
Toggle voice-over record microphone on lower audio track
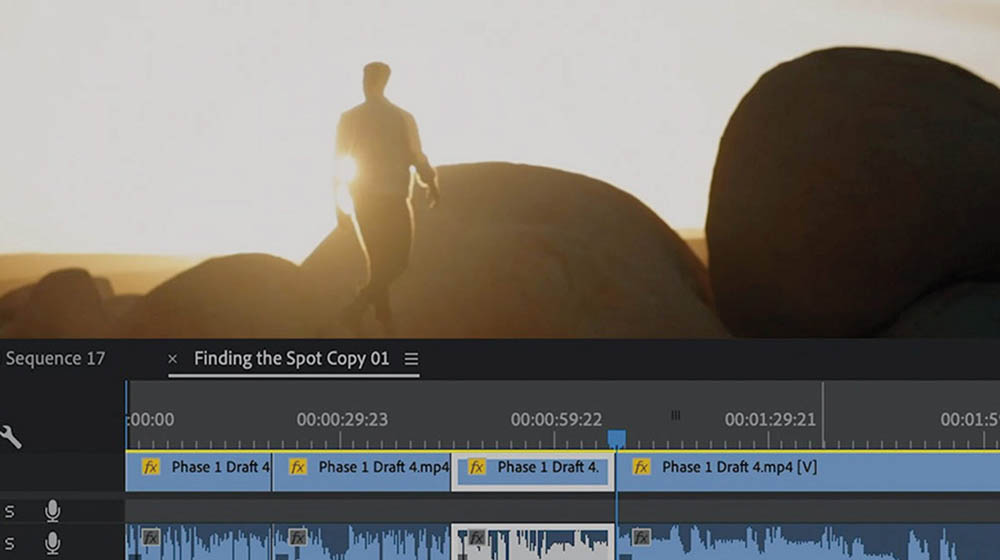click(52, 543)
